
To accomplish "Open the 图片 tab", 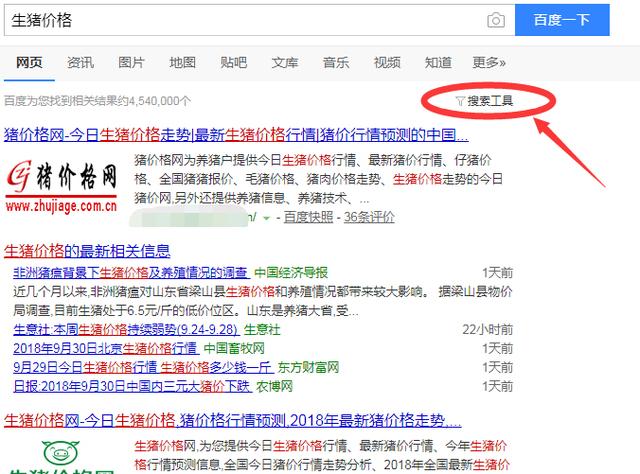I will click(x=131, y=62).
